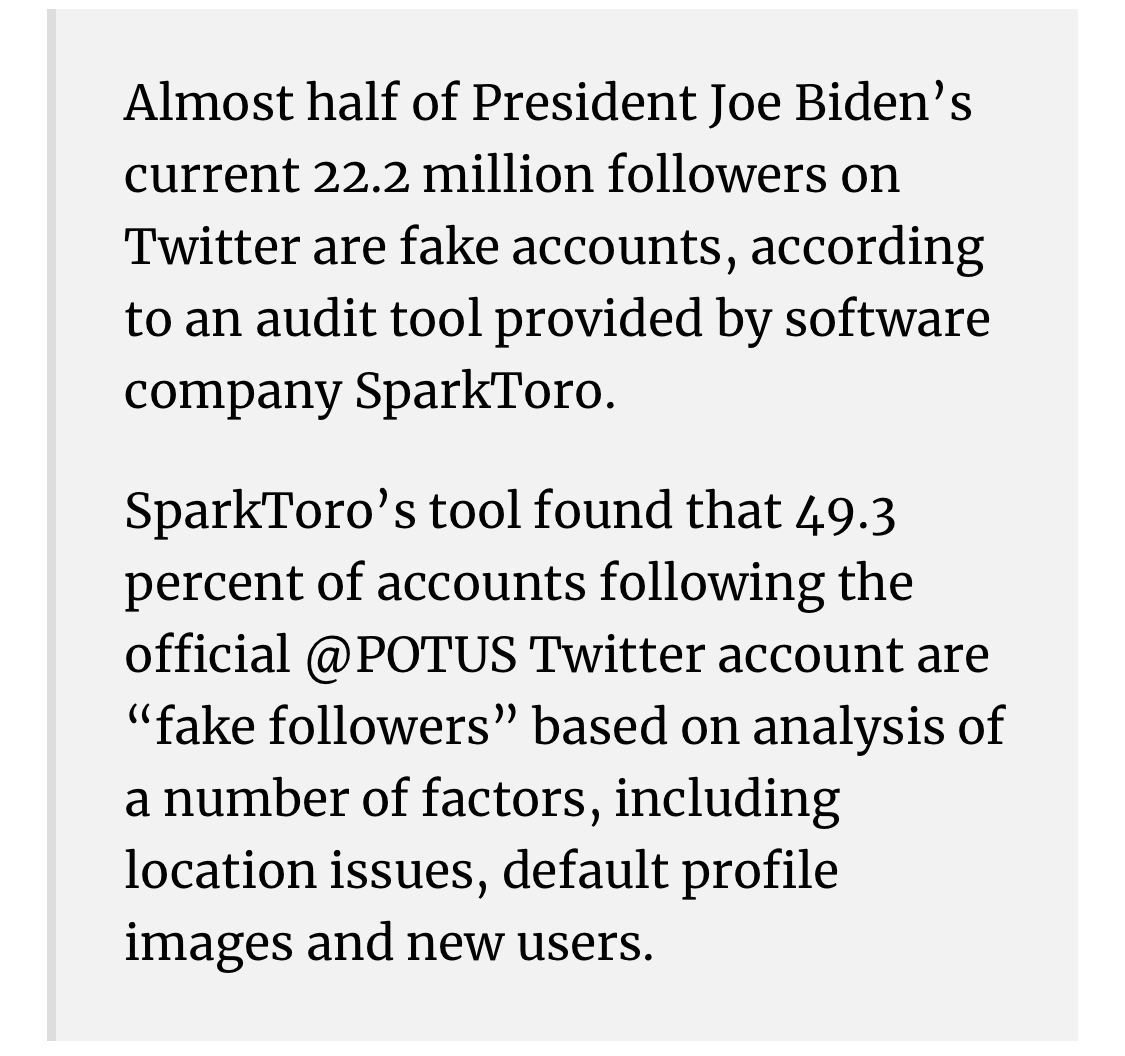Screen dimensions: 1125x1056
Task: Click the word "Almost" opening the quote
Action: (x=209, y=102)
